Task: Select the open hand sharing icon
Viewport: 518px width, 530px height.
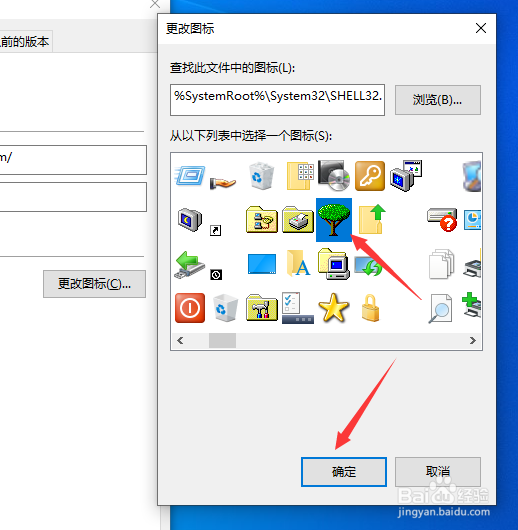Action: click(x=222, y=183)
